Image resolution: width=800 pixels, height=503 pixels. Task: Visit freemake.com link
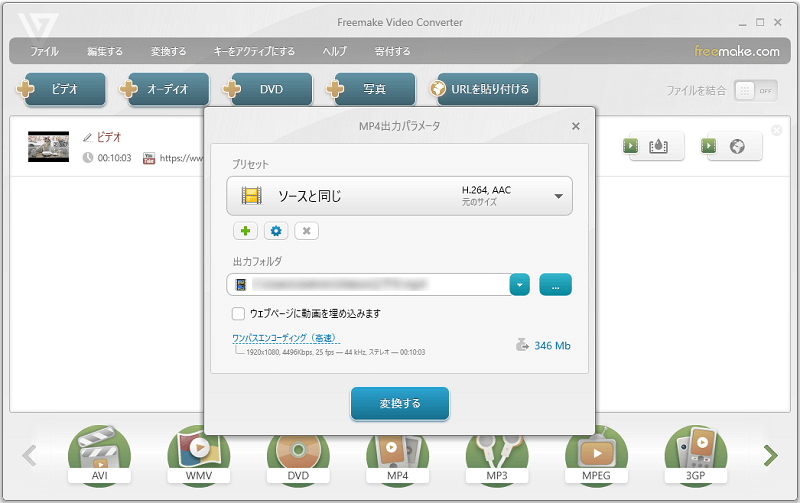pos(736,51)
